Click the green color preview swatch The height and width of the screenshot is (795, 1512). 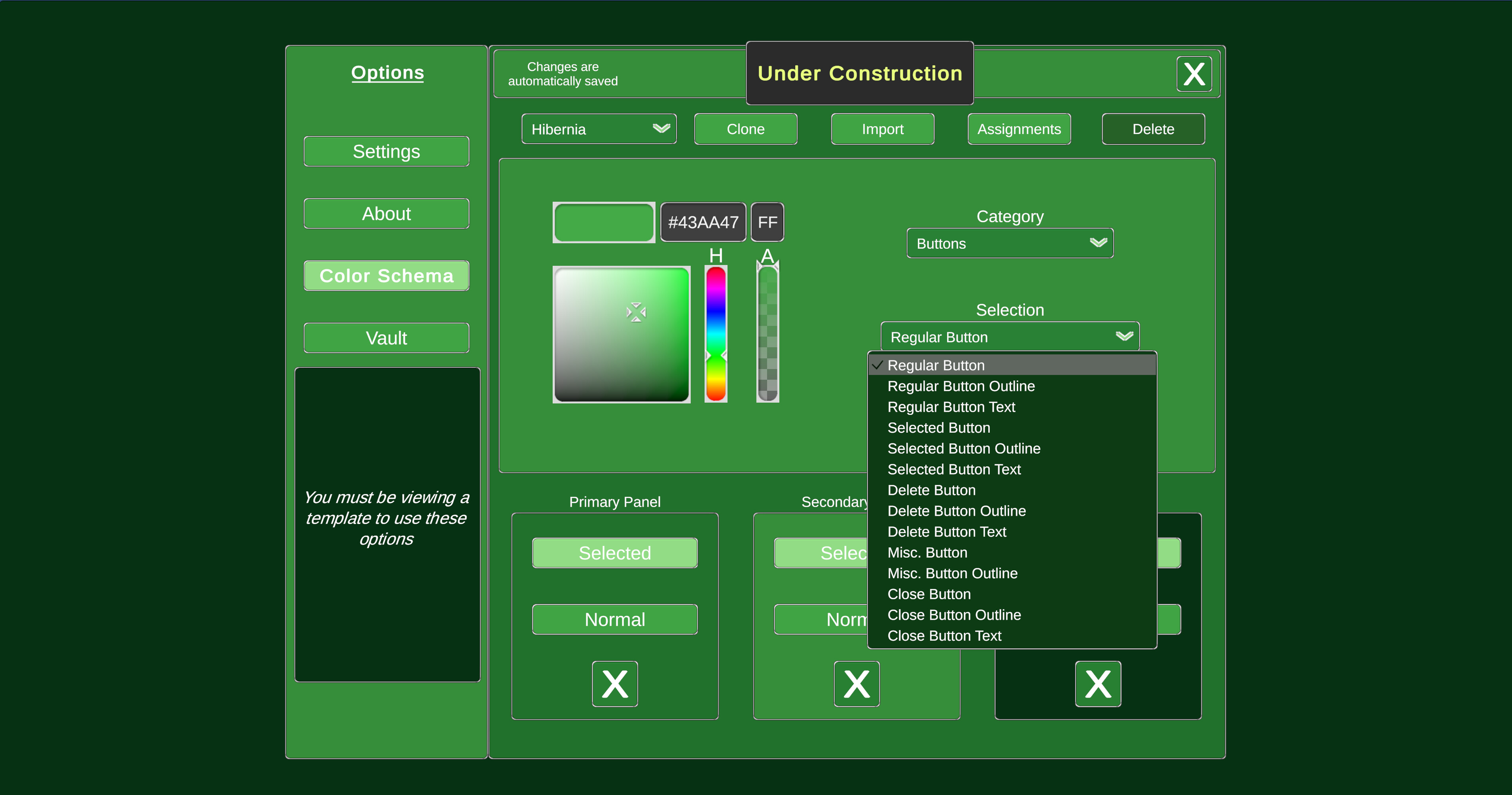point(604,222)
